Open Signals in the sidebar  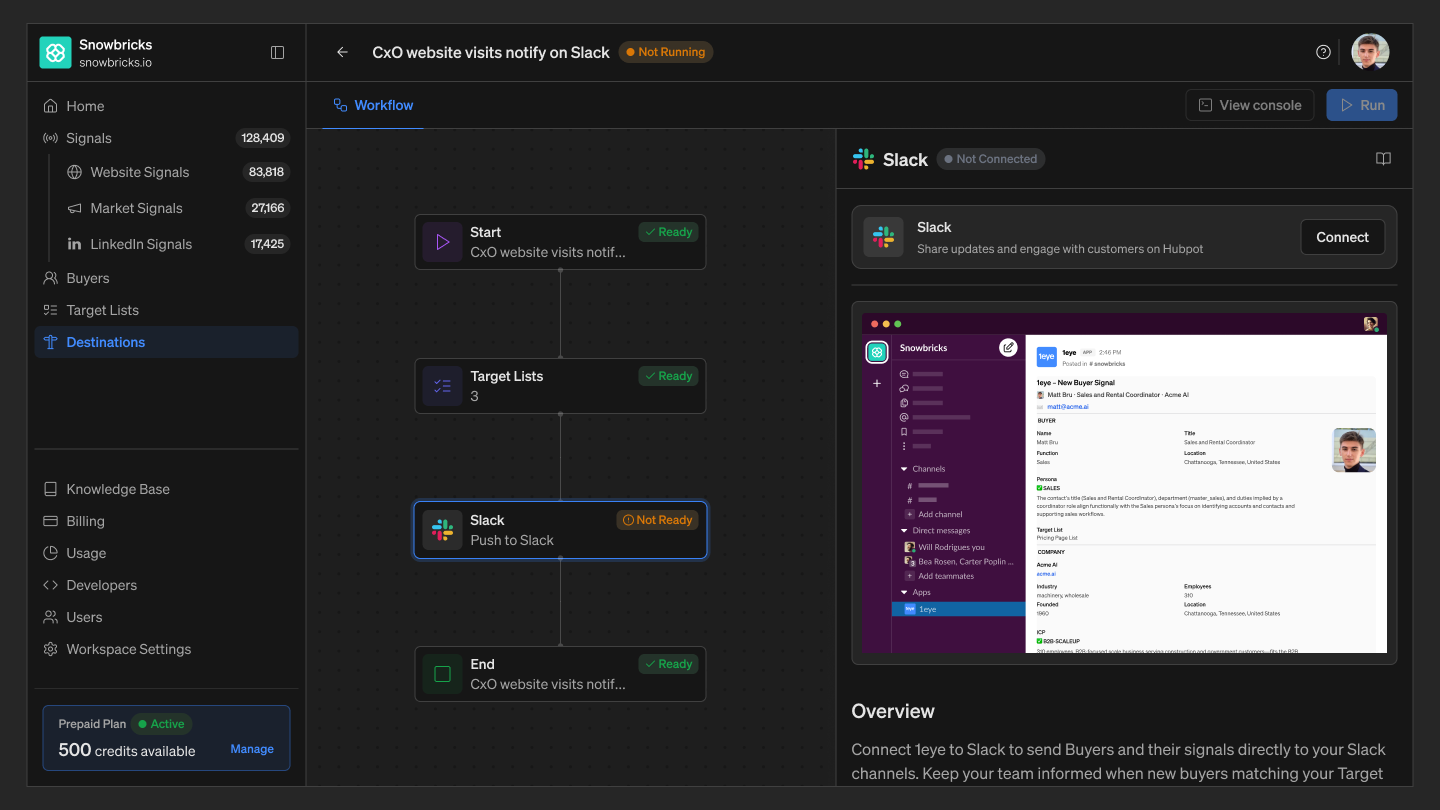(166, 138)
